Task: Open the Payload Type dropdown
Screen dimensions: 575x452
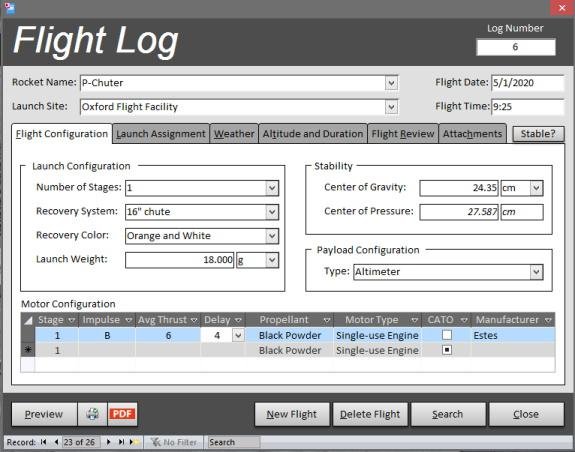Action: [536, 272]
